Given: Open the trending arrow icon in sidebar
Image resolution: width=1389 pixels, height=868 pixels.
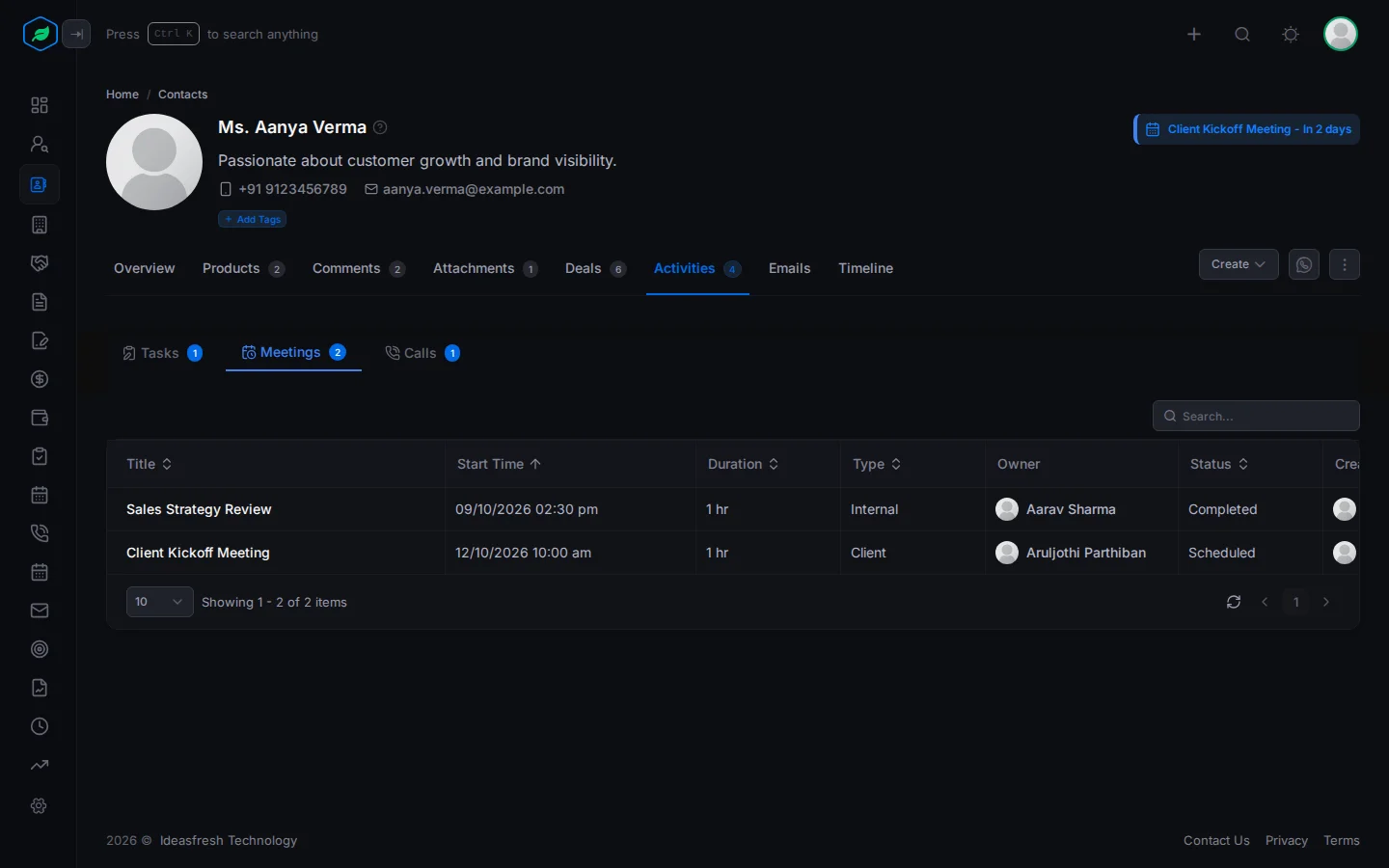Looking at the screenshot, I should click(40, 765).
